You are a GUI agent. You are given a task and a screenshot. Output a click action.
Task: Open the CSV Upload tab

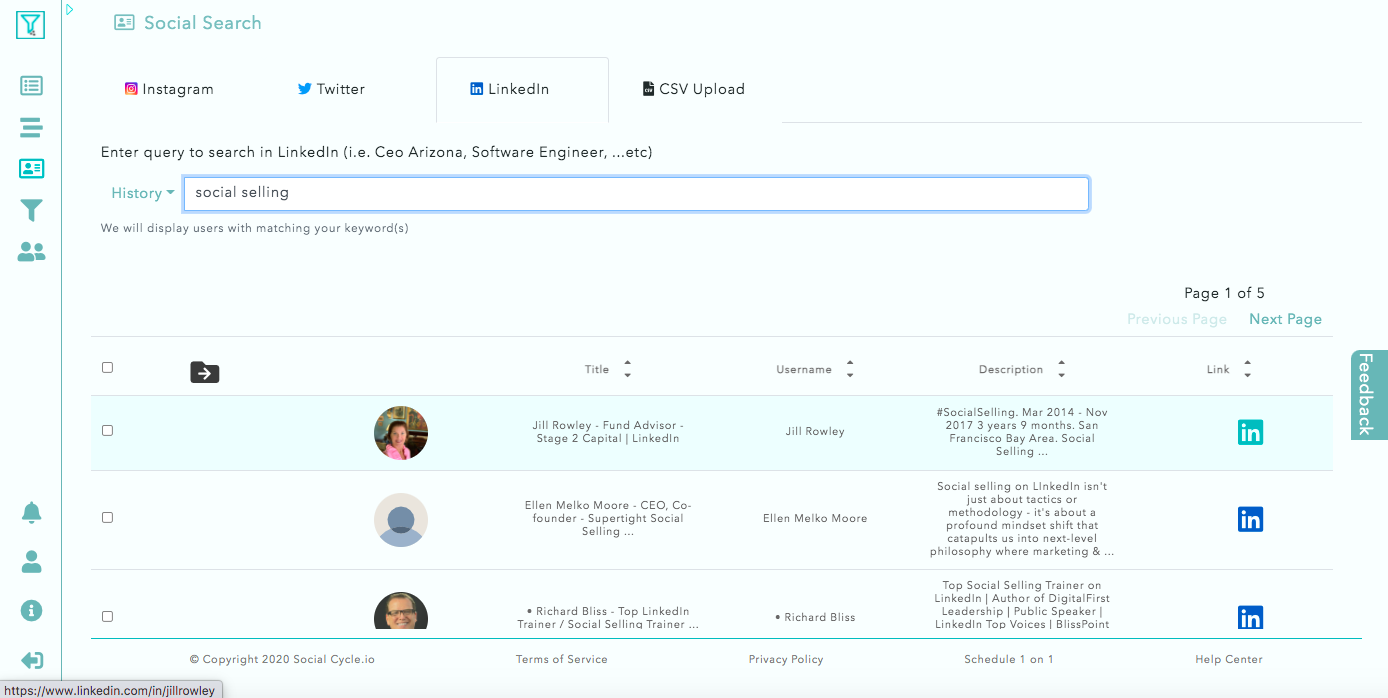point(693,89)
